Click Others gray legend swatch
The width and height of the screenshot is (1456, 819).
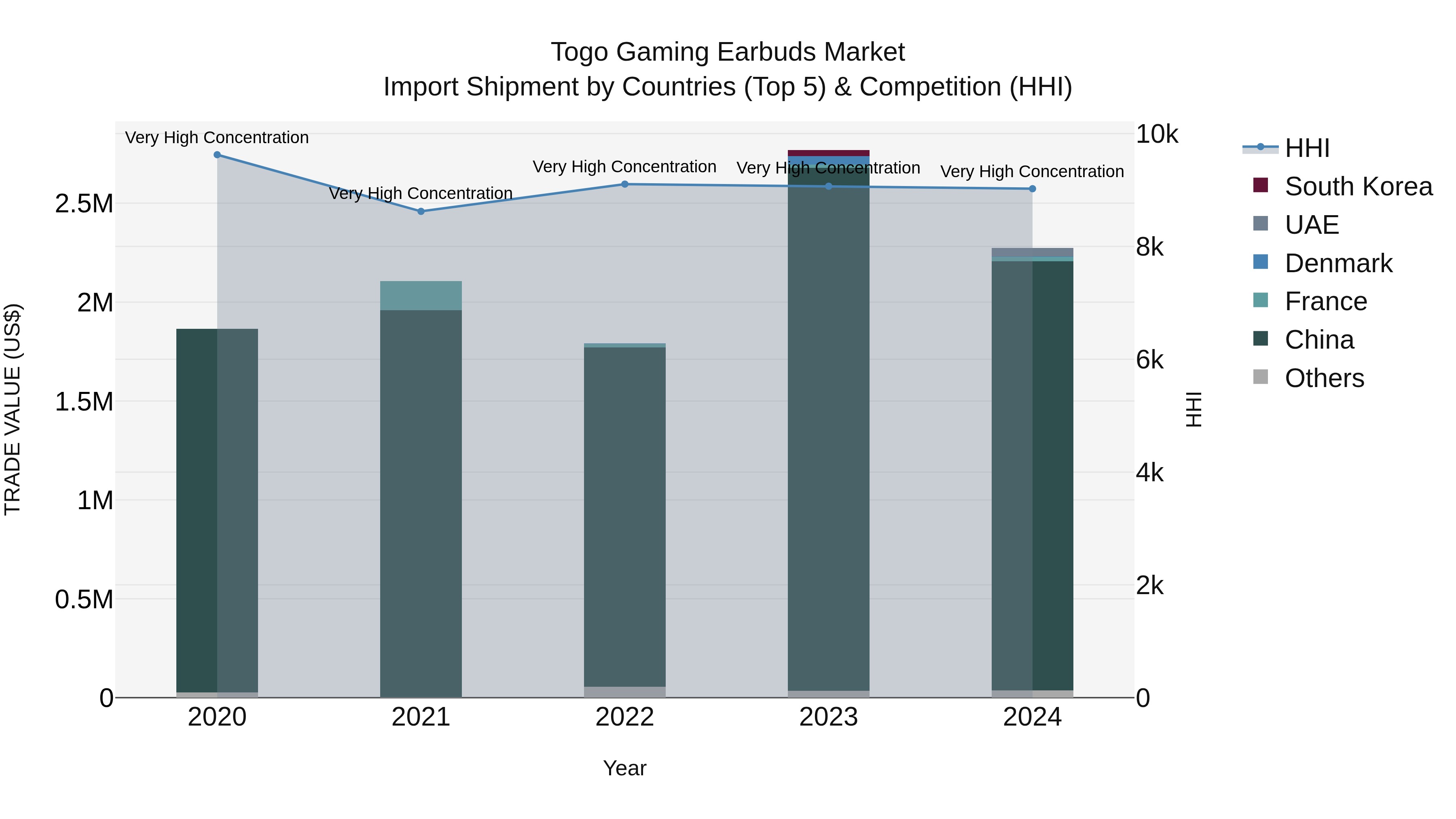tap(1260, 377)
